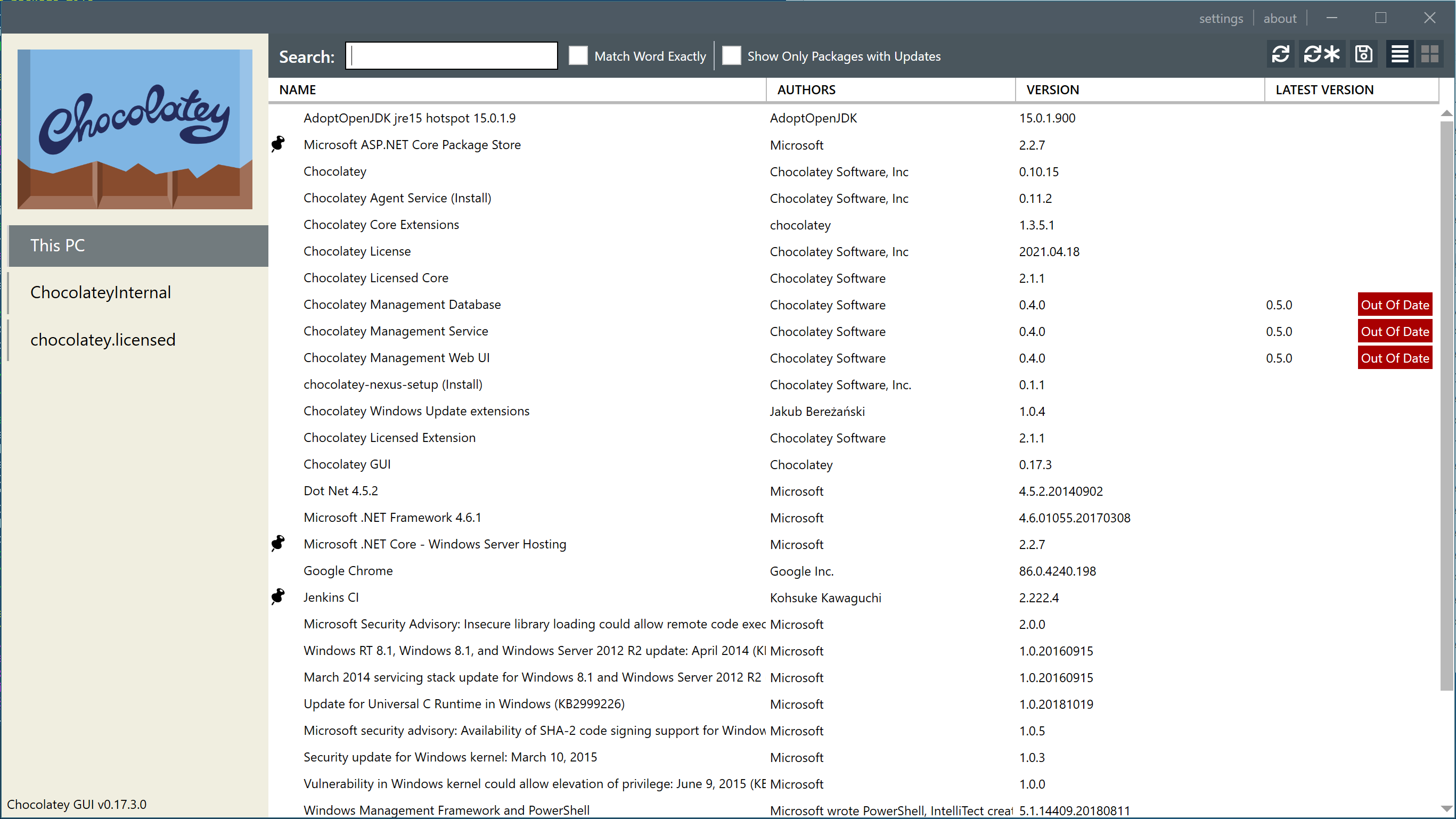Click Chocolatey GUI v0.17.3.0 status text
This screenshot has width=1456, height=819.
coord(77,804)
